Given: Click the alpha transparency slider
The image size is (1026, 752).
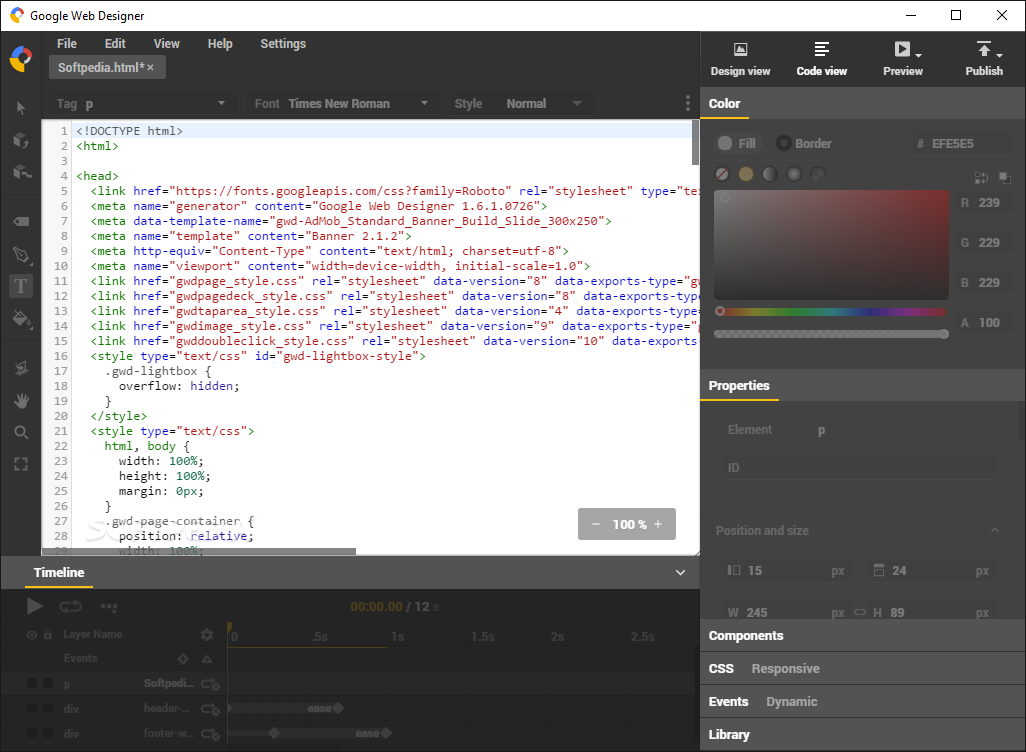Looking at the screenshot, I should pos(831,334).
